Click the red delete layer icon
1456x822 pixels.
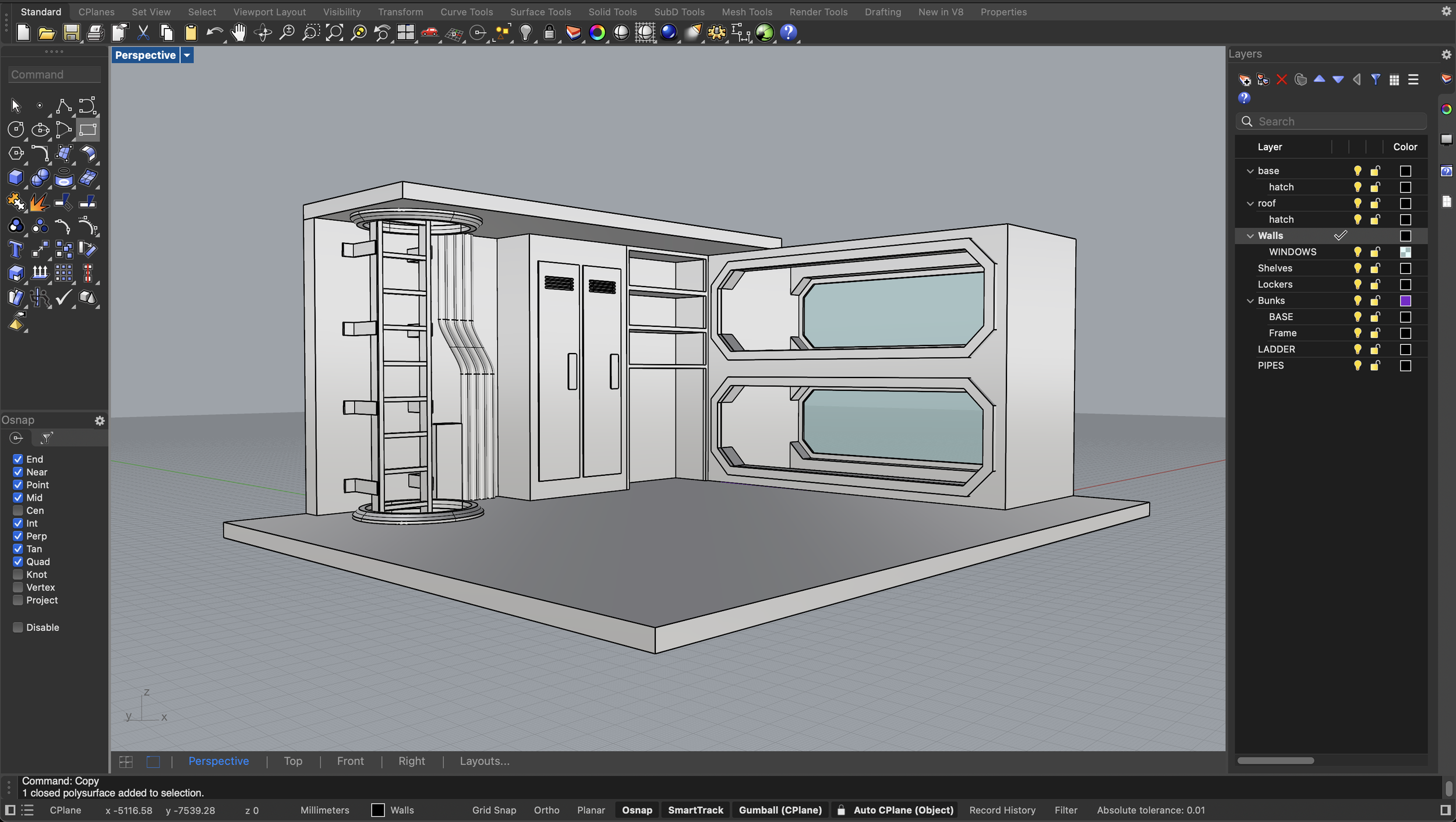(1281, 80)
